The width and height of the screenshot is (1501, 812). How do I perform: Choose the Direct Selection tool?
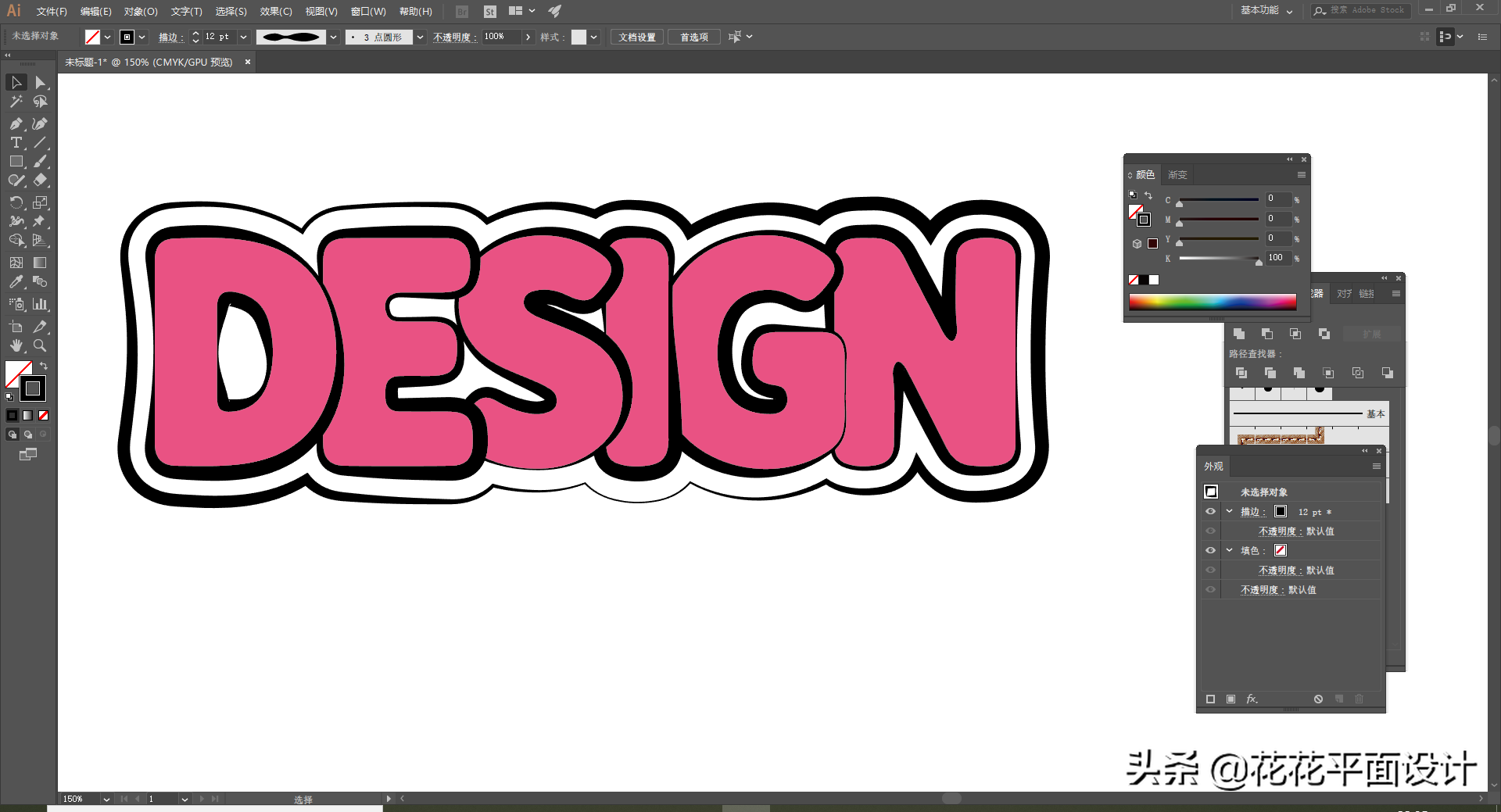click(x=40, y=83)
